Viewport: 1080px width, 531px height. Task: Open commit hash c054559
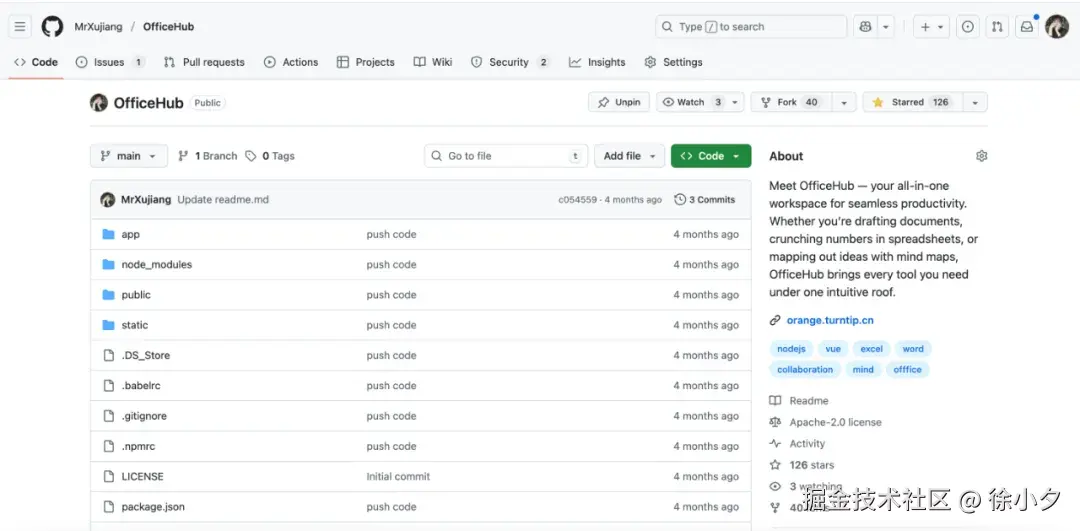pyautogui.click(x=577, y=200)
